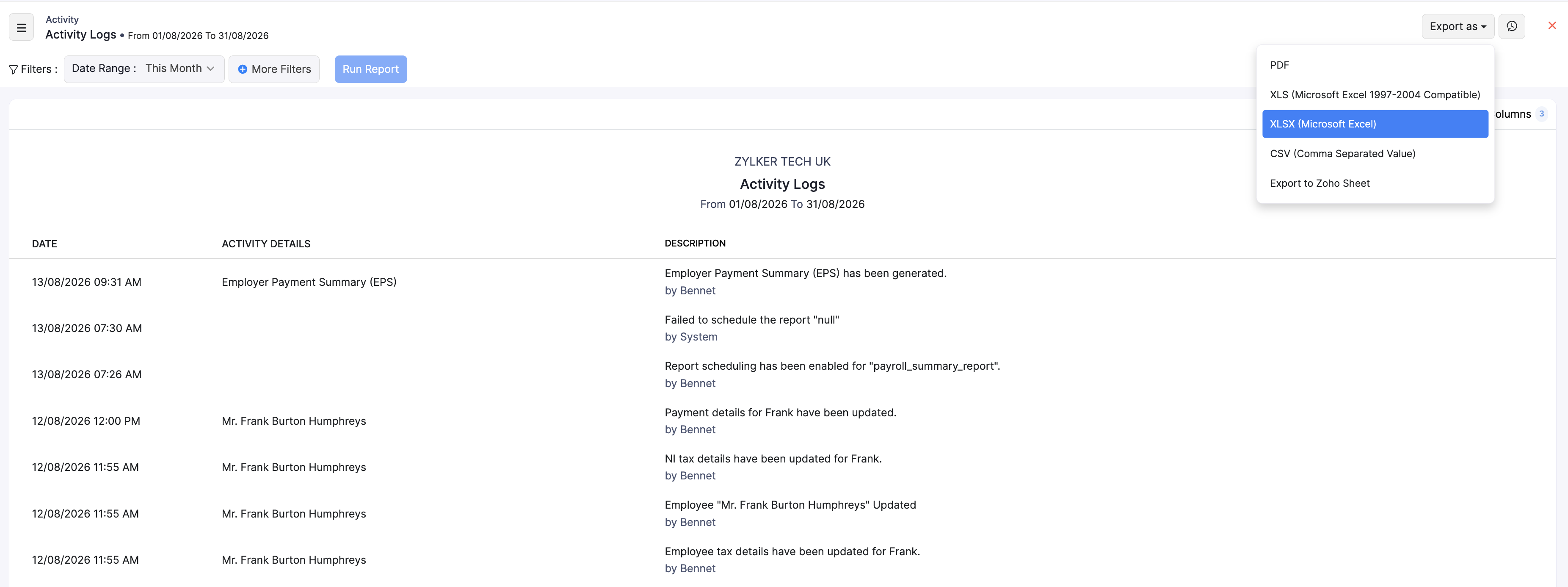The width and height of the screenshot is (1568, 587).
Task: Select date 13/08/2026 09:31 AM
Action: point(86,282)
